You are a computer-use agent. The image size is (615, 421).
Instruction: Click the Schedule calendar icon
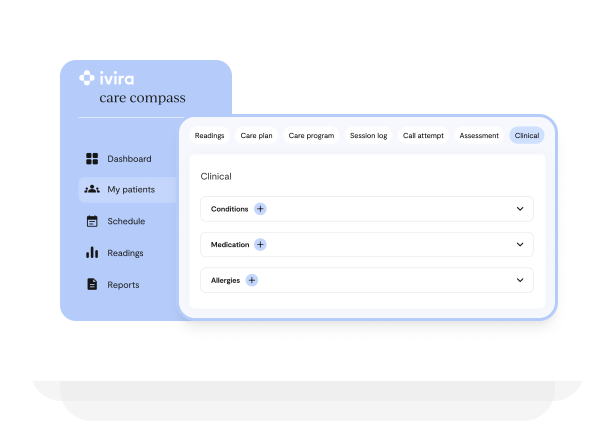[x=92, y=222]
